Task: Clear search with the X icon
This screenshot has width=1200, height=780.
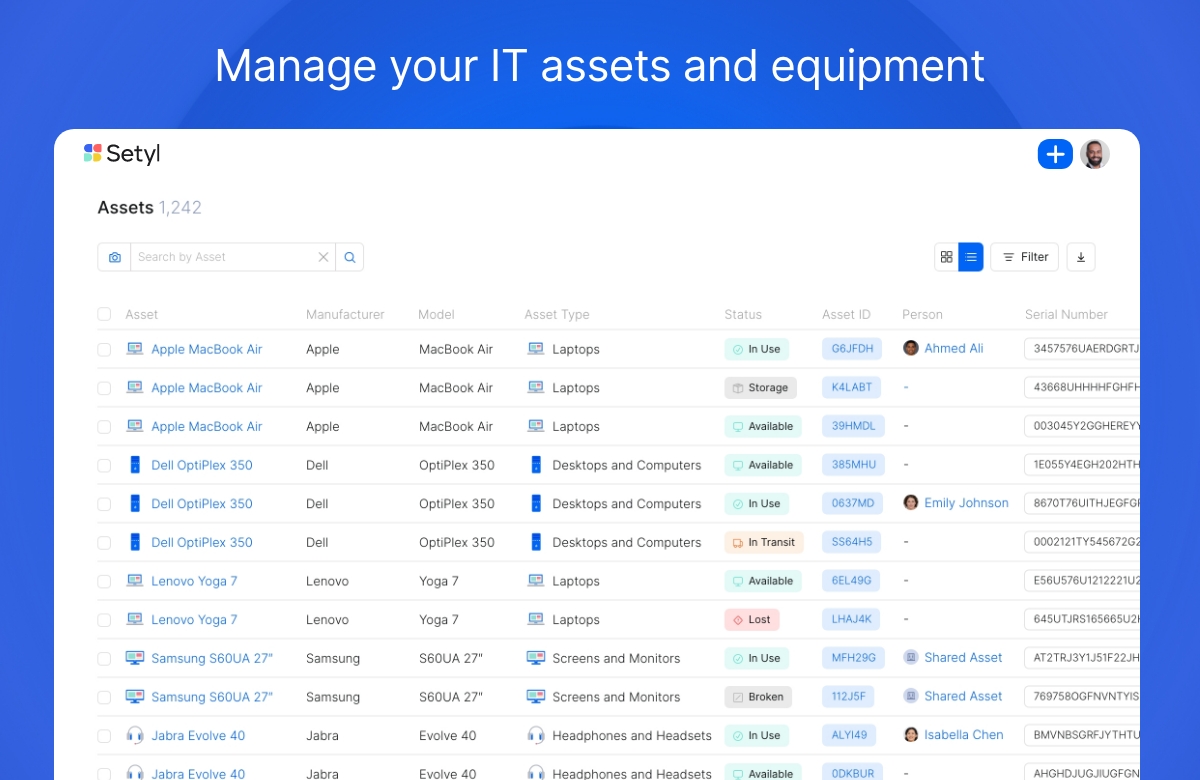Action: click(x=323, y=257)
